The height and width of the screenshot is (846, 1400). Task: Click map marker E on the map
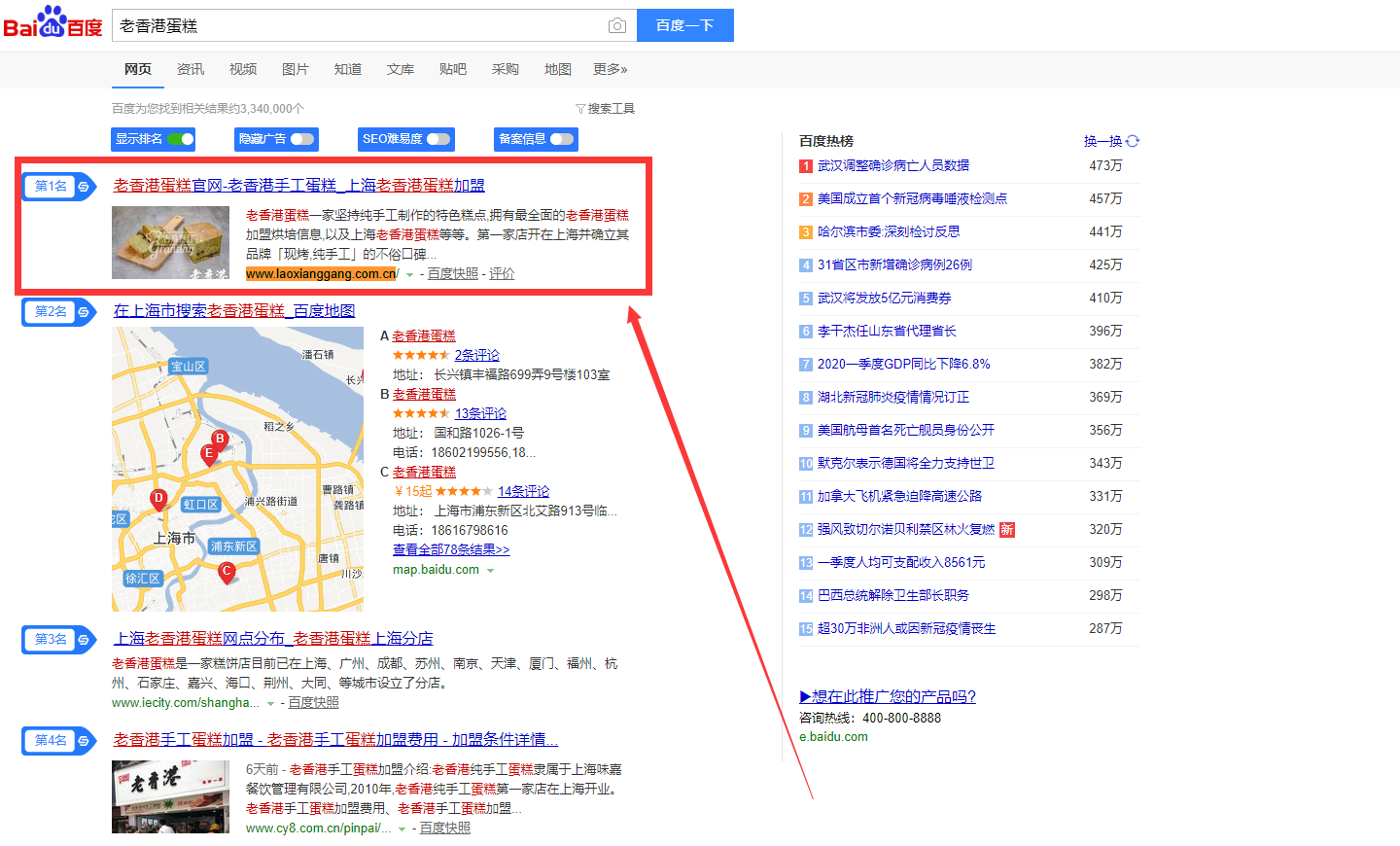click(x=208, y=454)
